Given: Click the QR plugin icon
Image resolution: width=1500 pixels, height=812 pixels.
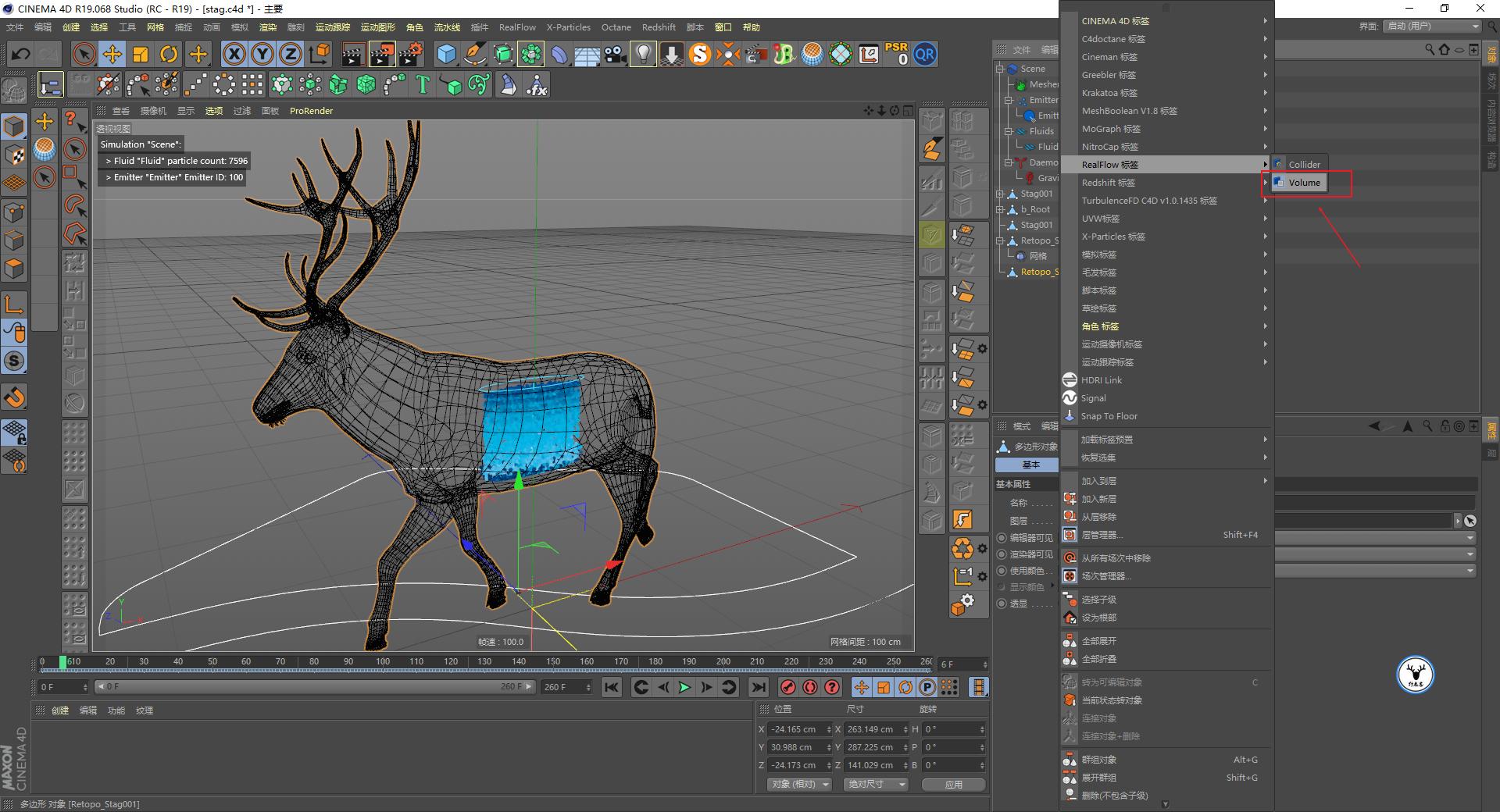Looking at the screenshot, I should (x=925, y=54).
